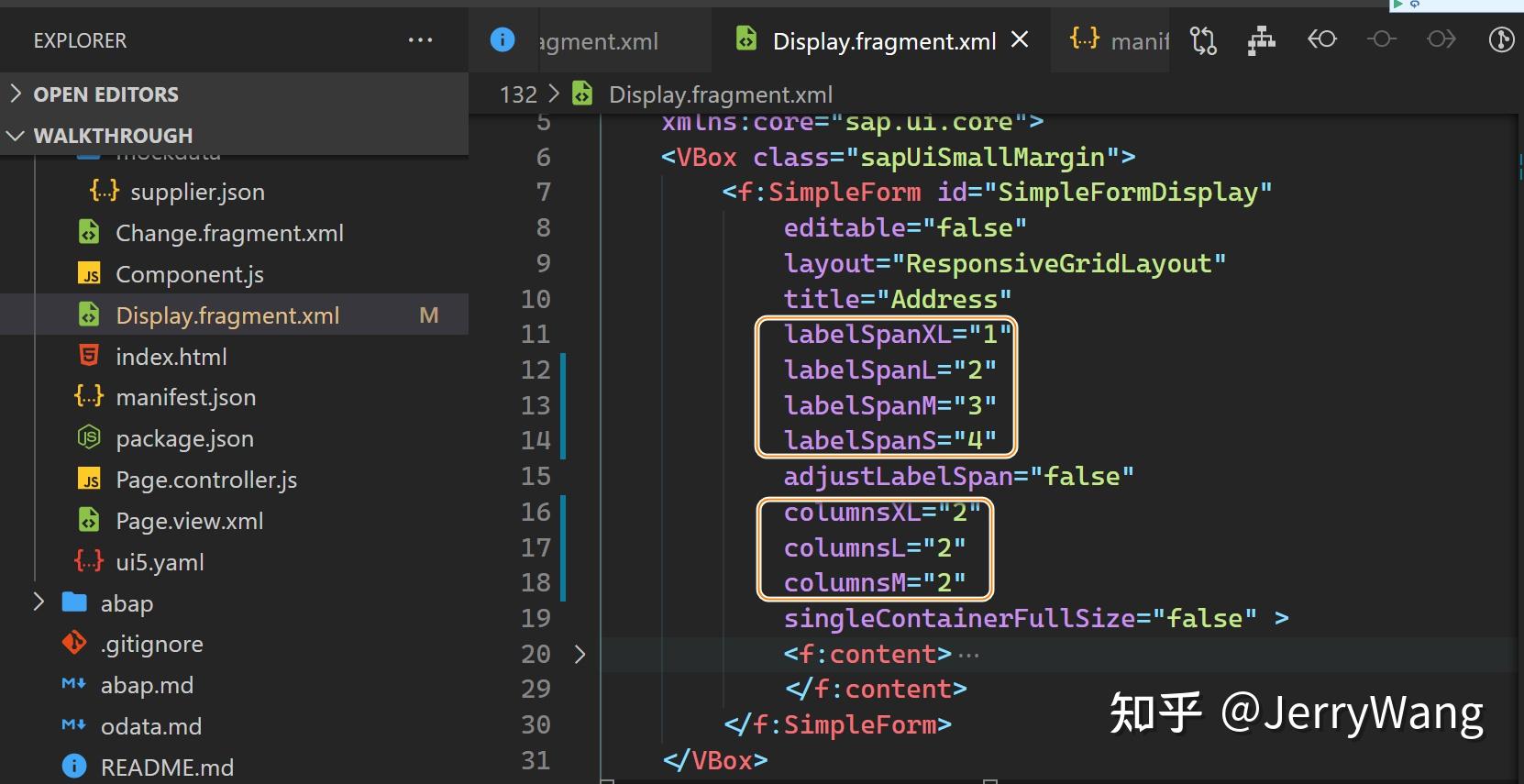Click on title="Address" attribute line
The image size is (1524, 784).
pyautogui.click(x=898, y=299)
